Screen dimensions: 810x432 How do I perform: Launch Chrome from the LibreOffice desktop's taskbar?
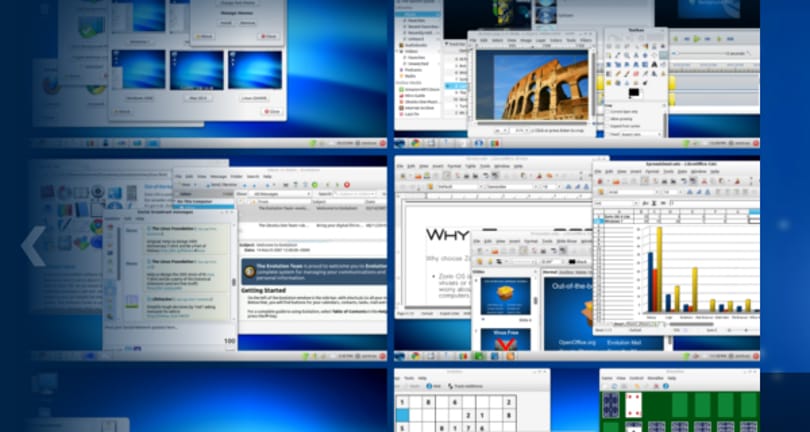coord(414,356)
